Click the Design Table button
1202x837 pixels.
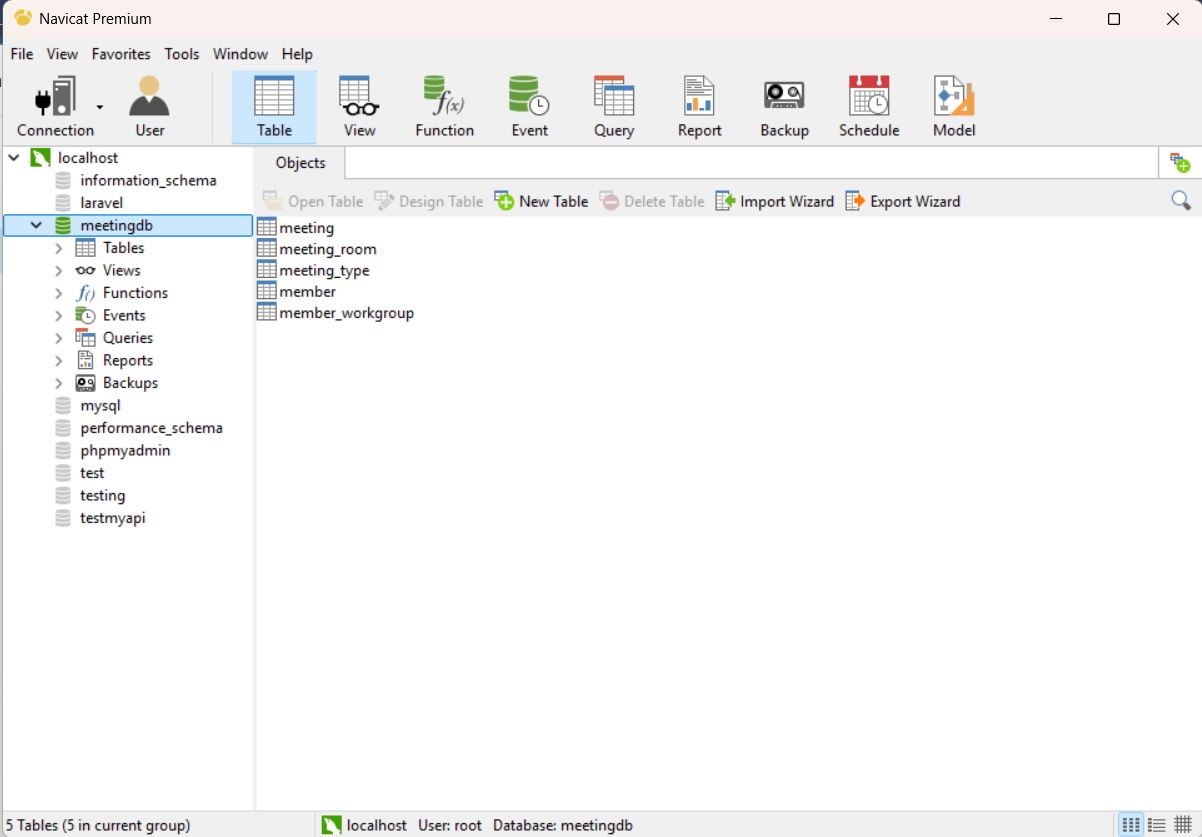coord(429,201)
